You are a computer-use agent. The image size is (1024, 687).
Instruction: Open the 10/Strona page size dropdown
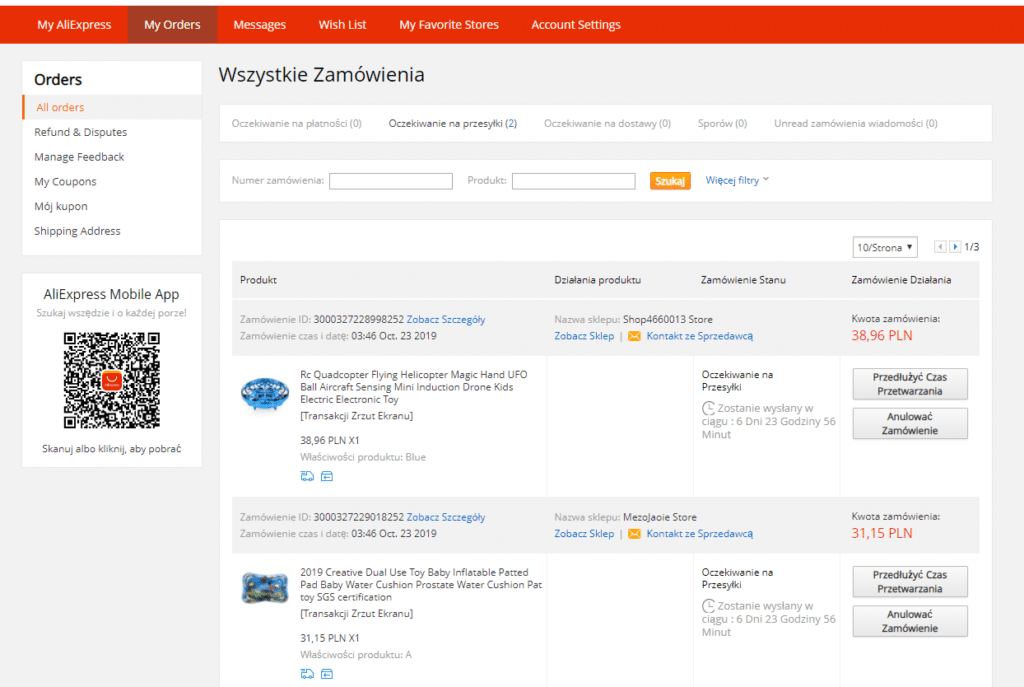(x=885, y=248)
